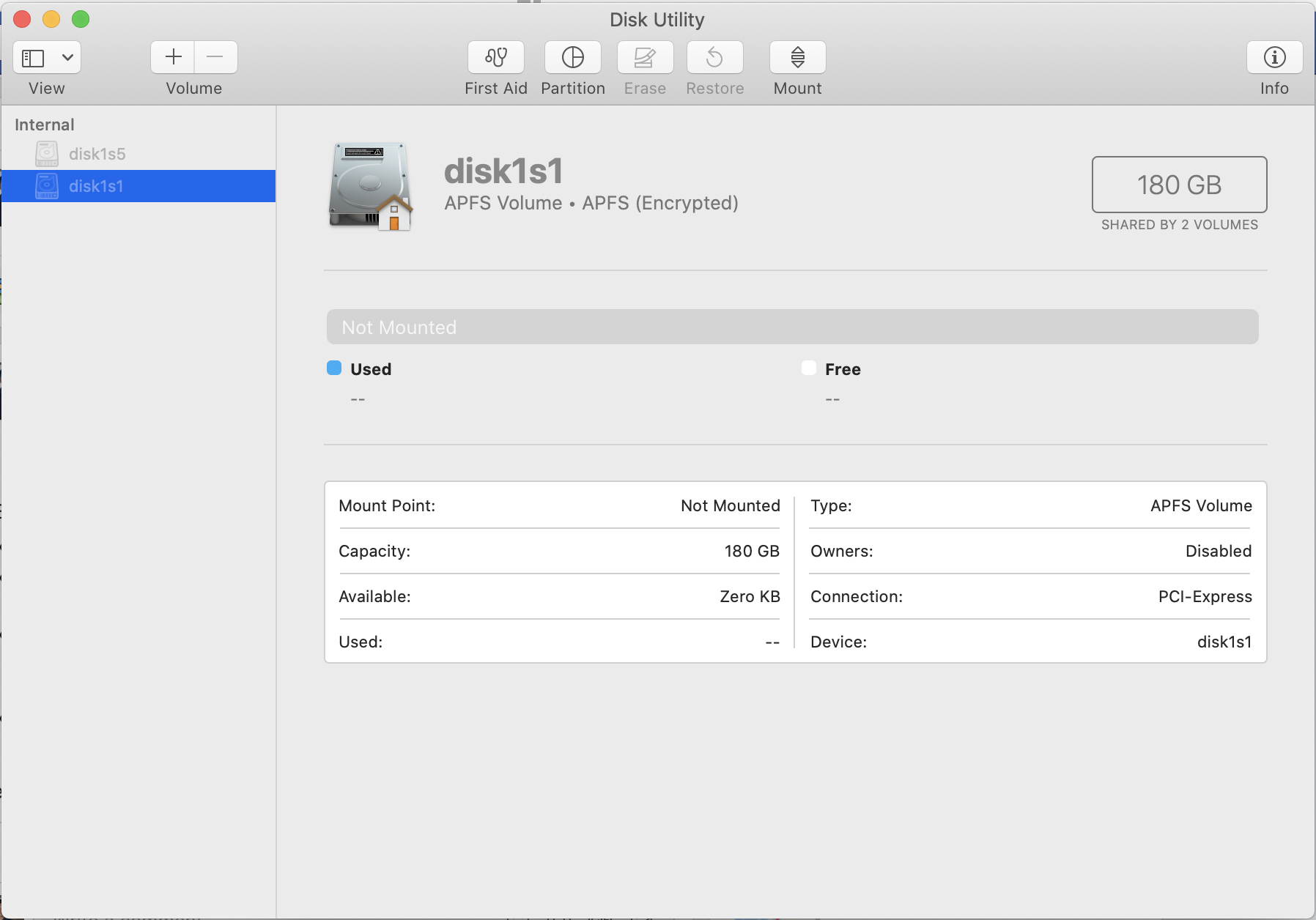Minimize the Disk Utility window
The image size is (1316, 920).
point(51,19)
